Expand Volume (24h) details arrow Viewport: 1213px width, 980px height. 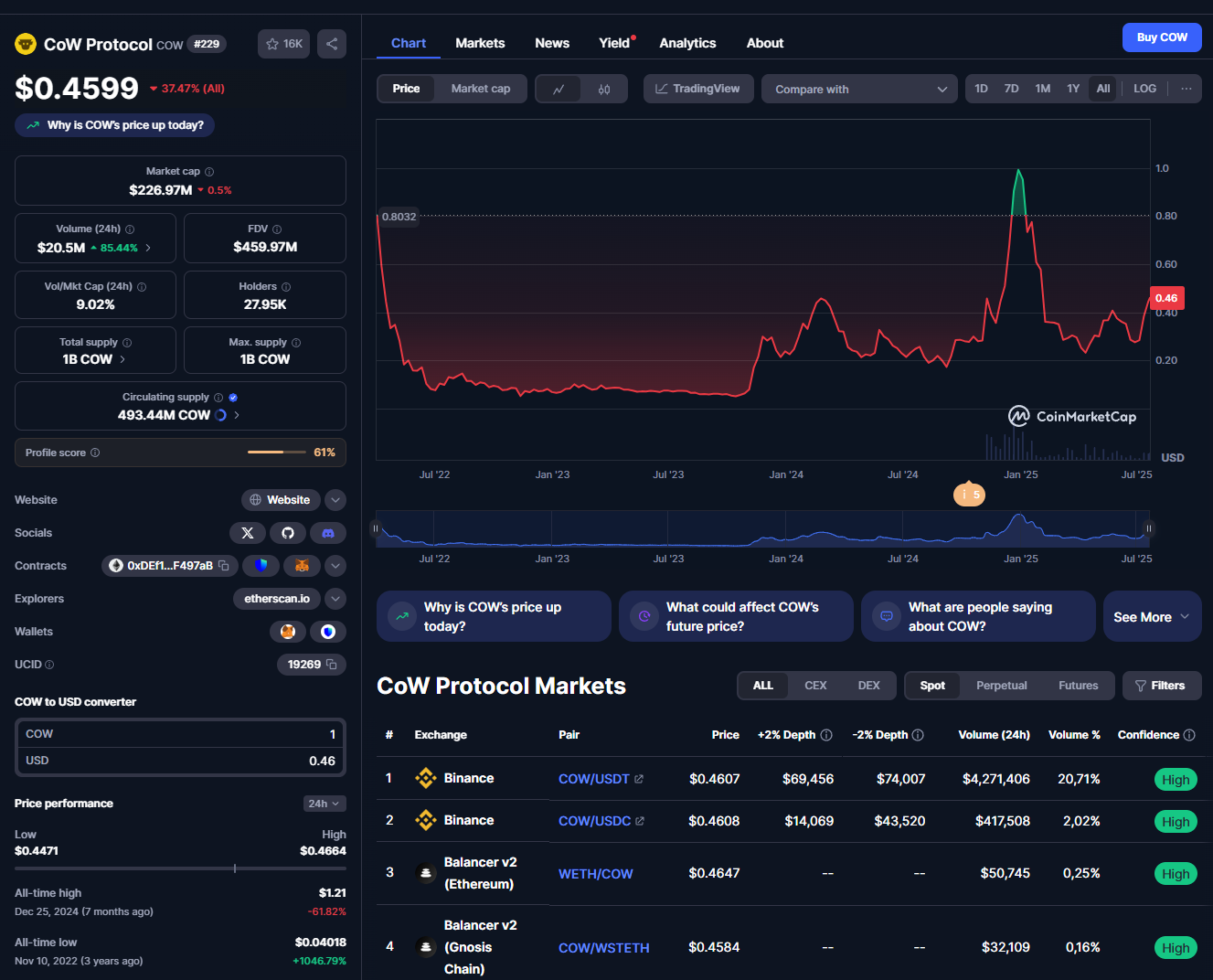coord(148,248)
